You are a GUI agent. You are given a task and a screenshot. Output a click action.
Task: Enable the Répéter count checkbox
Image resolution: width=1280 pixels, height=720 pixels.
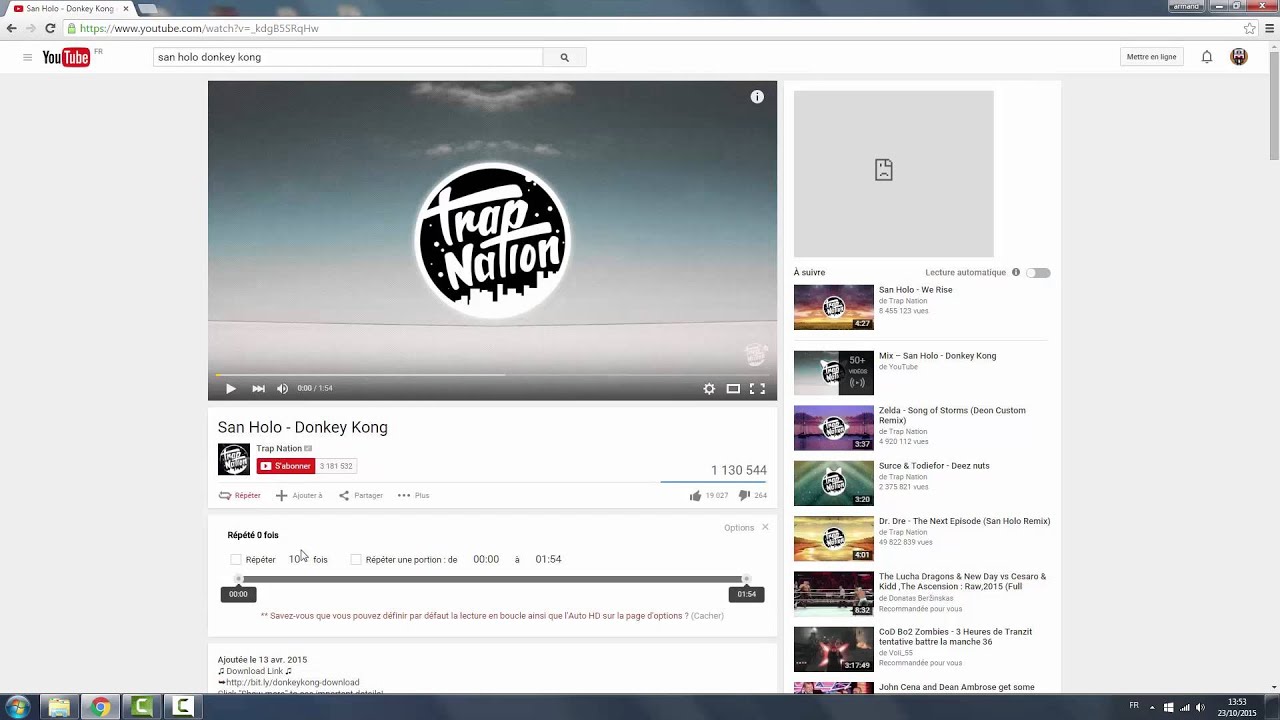point(236,560)
